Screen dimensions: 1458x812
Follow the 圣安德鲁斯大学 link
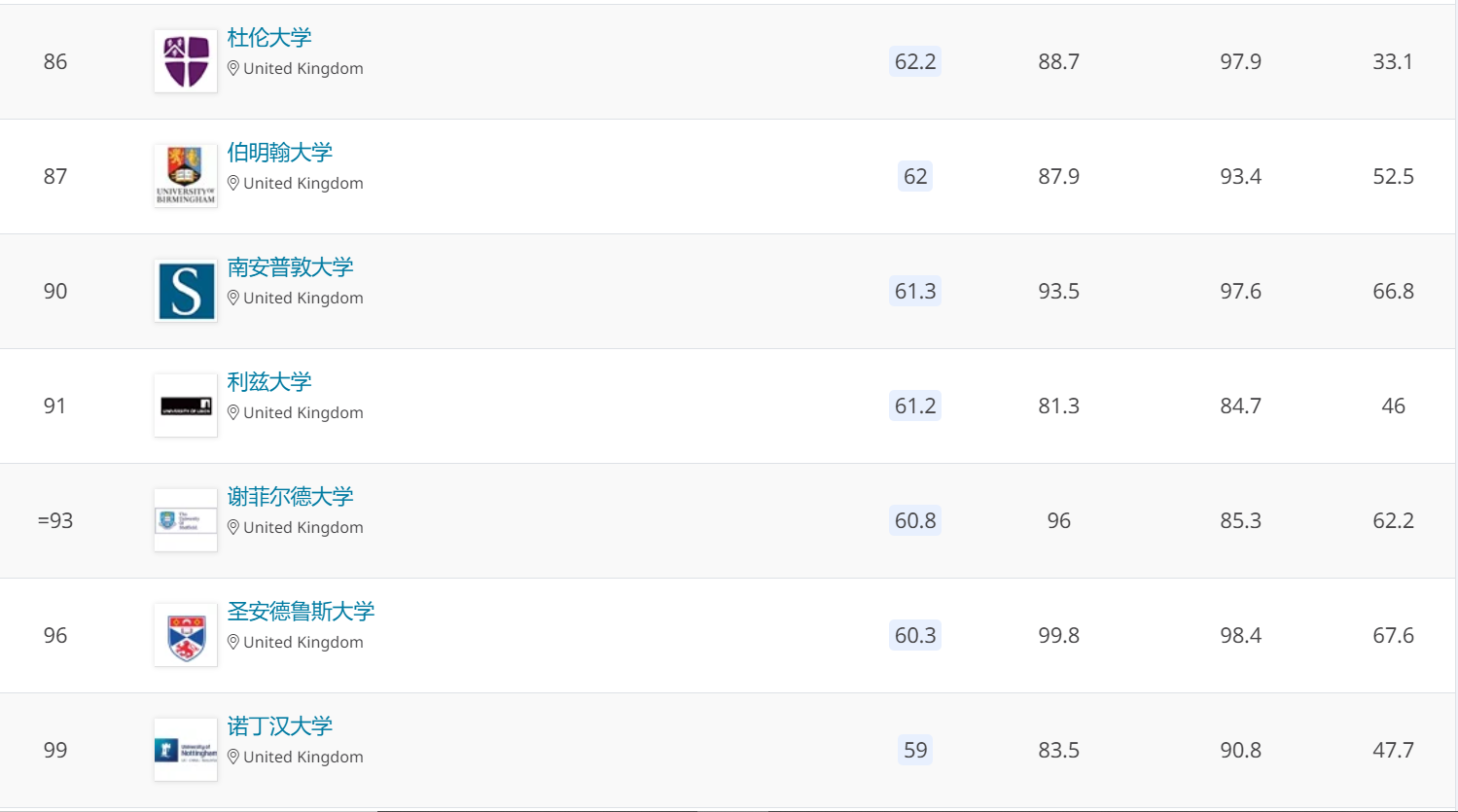(301, 612)
